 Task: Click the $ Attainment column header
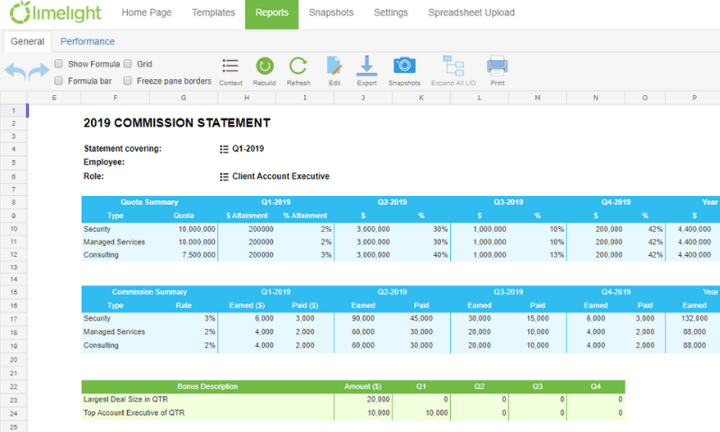(x=247, y=216)
